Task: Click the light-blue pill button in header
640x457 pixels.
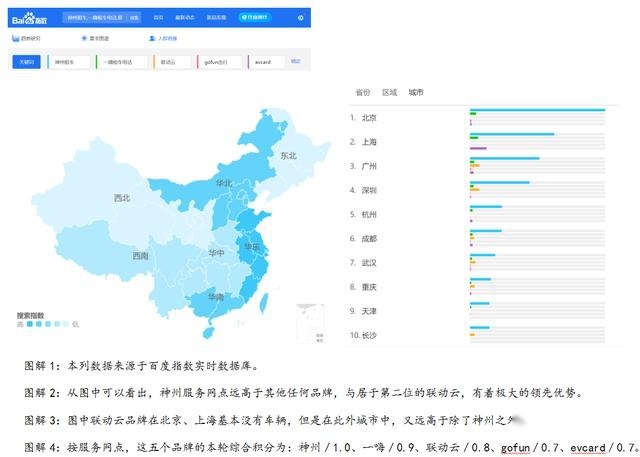Action: tap(255, 17)
